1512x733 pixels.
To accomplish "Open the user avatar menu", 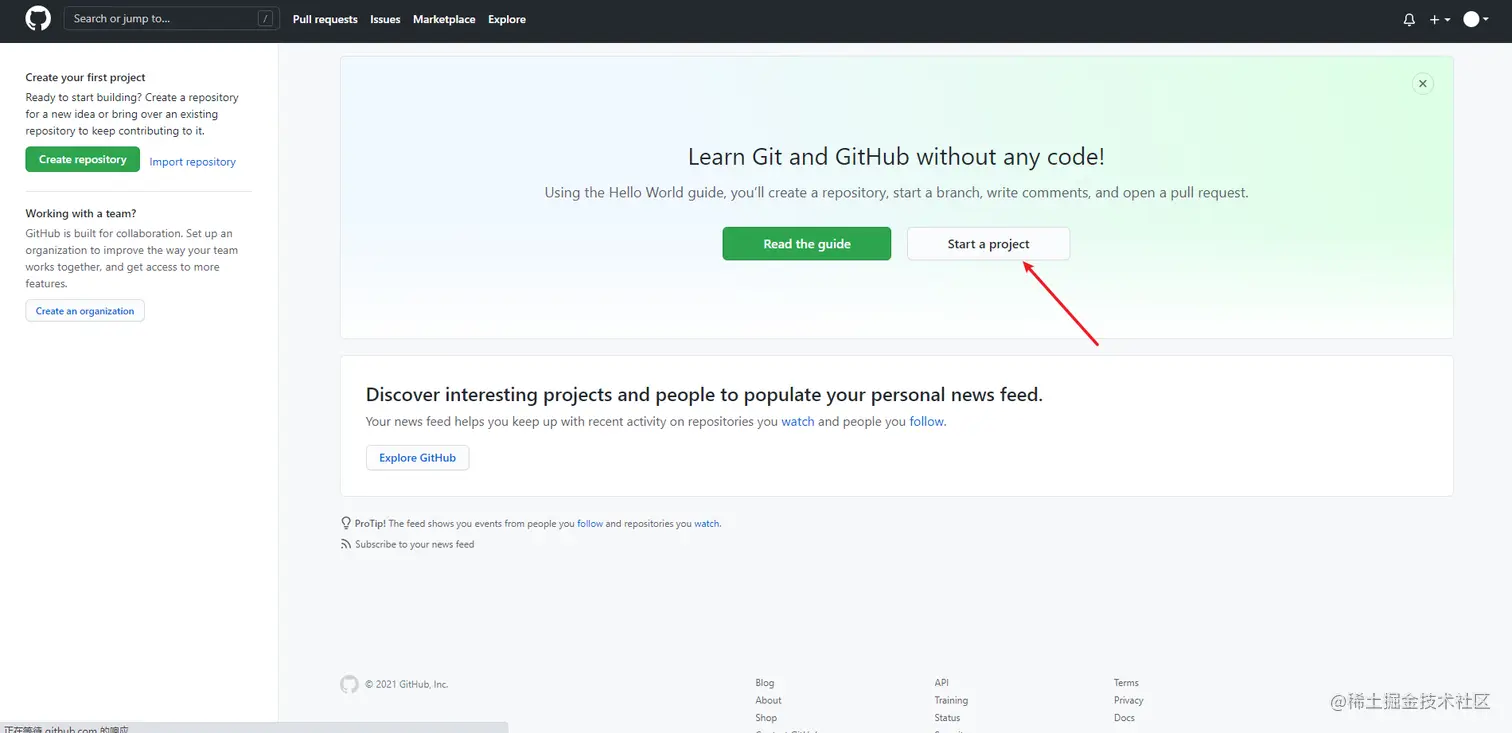I will click(x=1477, y=19).
